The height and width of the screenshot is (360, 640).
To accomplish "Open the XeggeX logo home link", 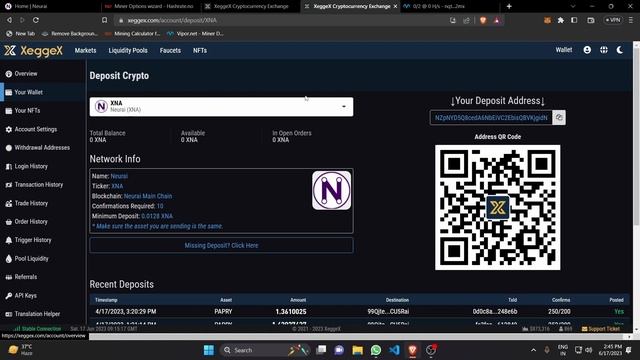I will pyautogui.click(x=33, y=51).
